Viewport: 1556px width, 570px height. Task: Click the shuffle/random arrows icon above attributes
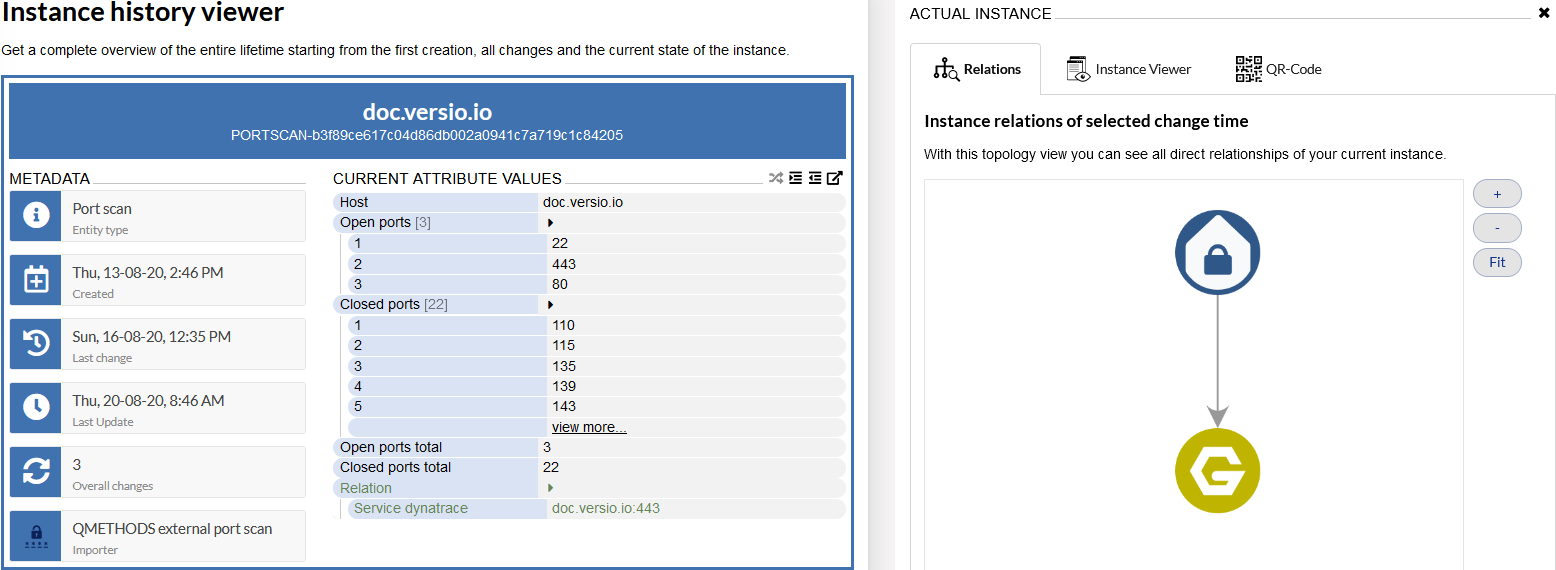776,178
